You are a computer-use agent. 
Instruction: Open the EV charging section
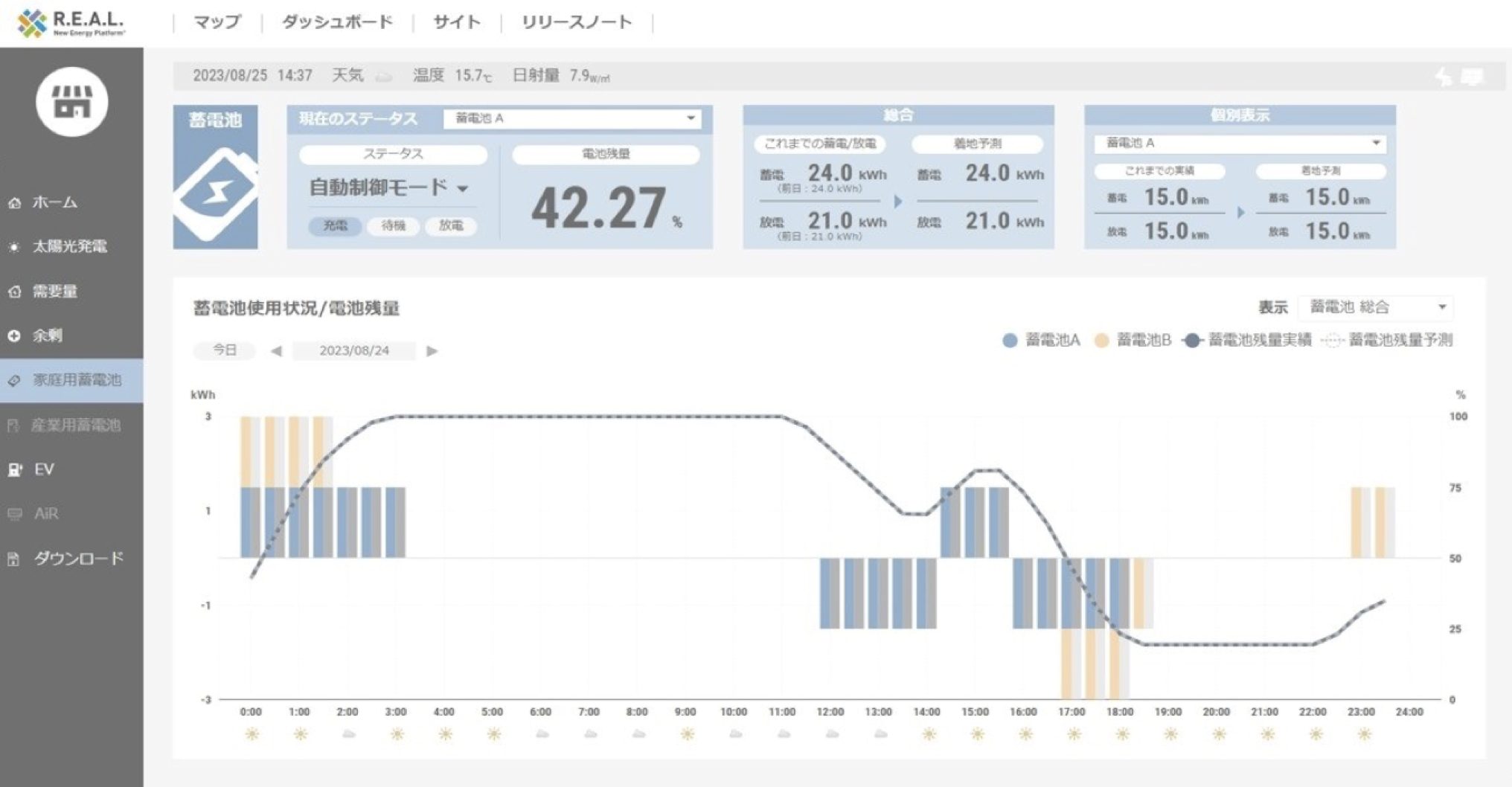[43, 469]
